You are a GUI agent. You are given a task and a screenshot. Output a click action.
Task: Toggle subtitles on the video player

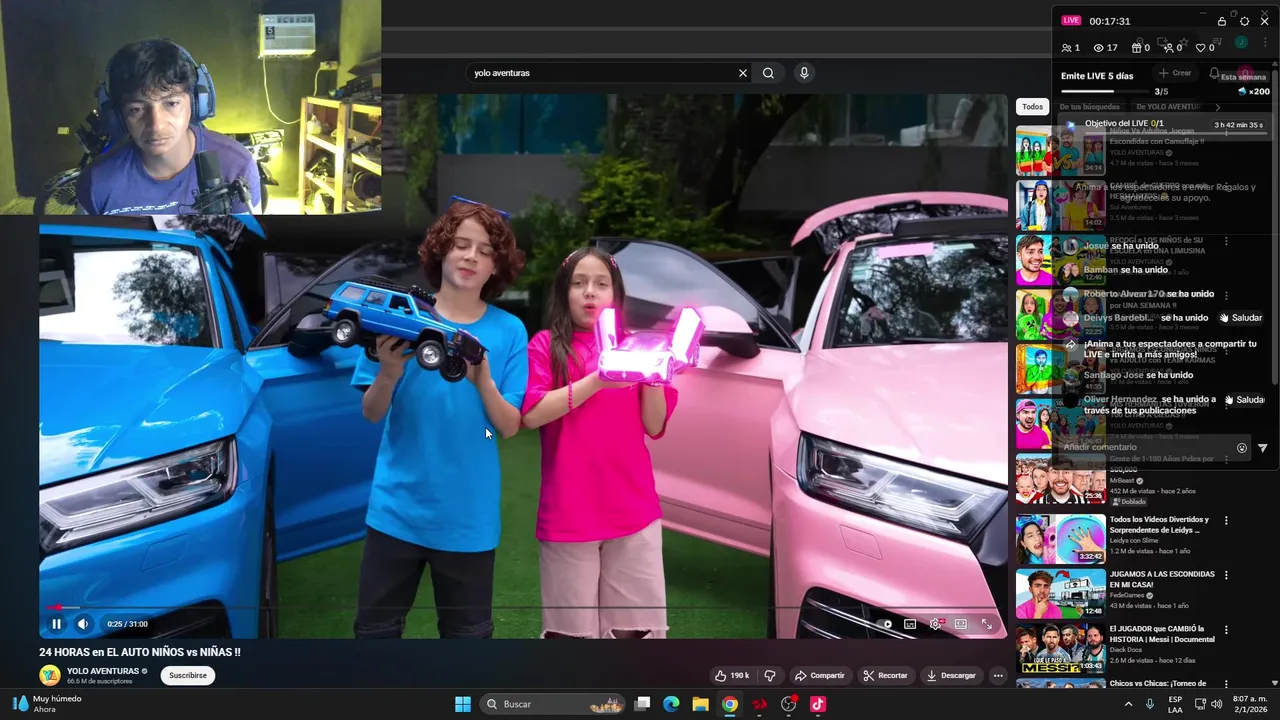coord(910,624)
